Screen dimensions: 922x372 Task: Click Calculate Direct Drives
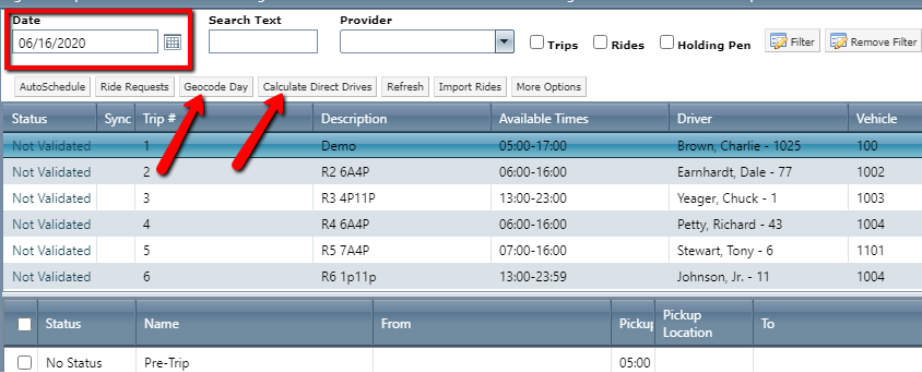tap(318, 87)
